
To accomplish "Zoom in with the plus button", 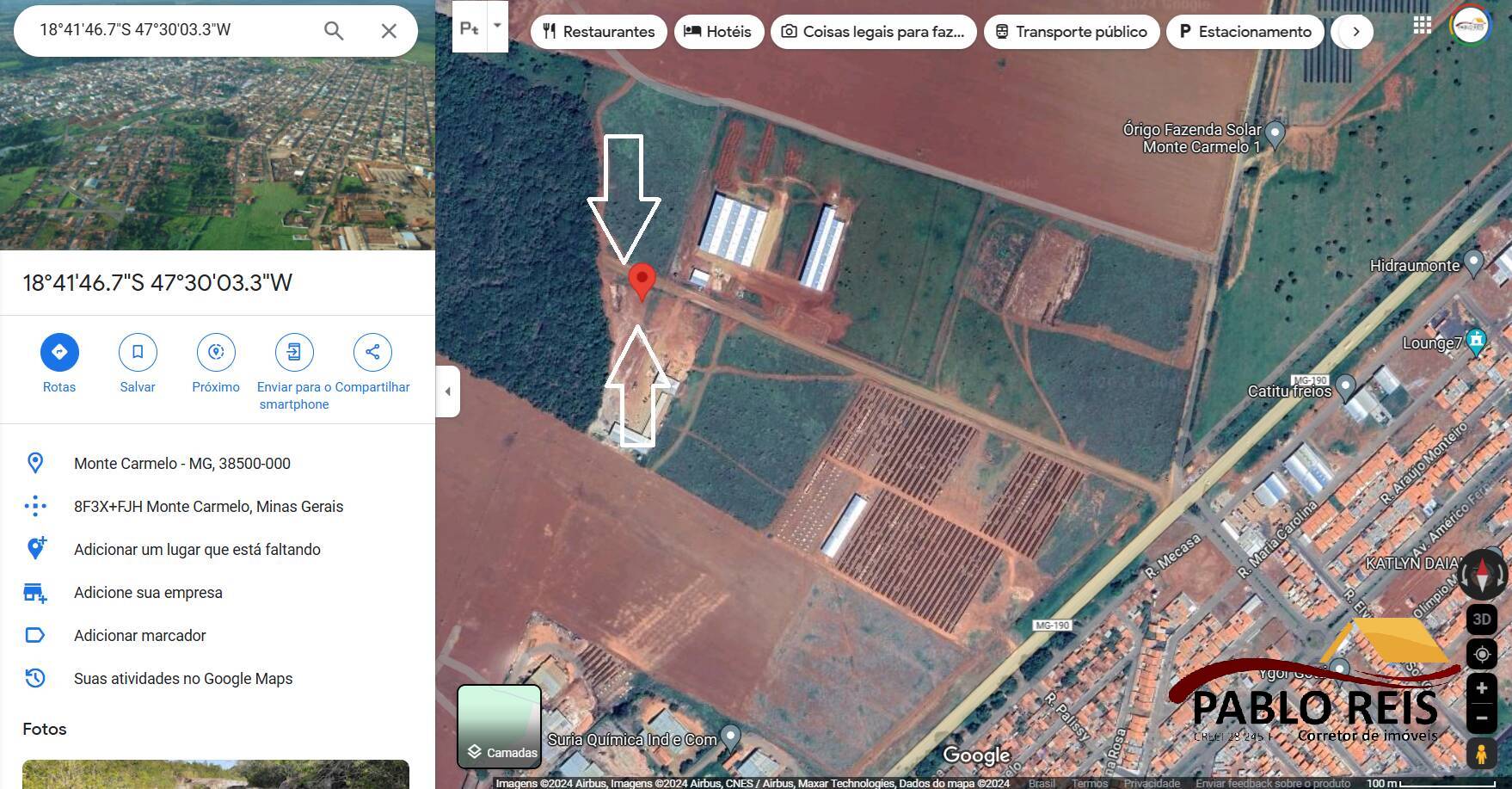I will point(1482,688).
